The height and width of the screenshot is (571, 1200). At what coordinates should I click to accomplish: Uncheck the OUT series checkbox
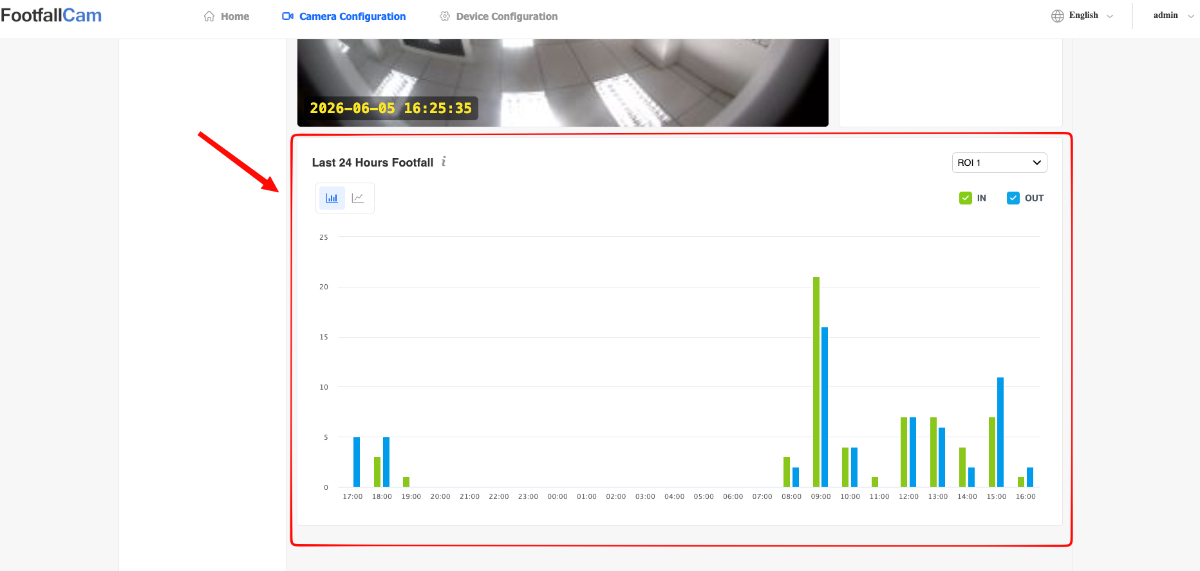[1013, 198]
